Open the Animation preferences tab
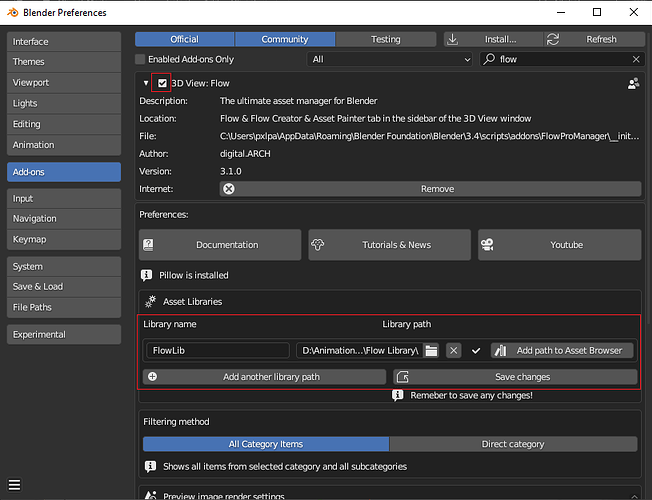The image size is (652, 500). [64, 145]
